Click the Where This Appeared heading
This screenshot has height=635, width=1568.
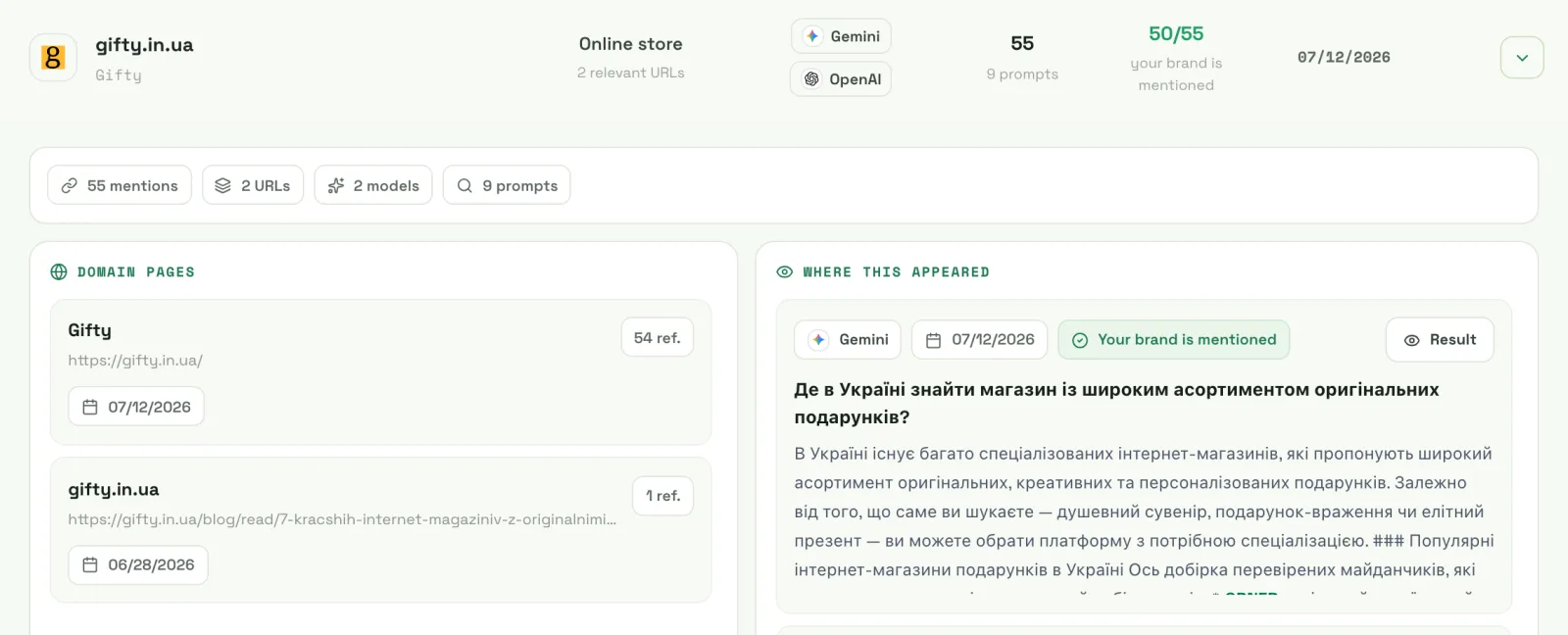[897, 272]
